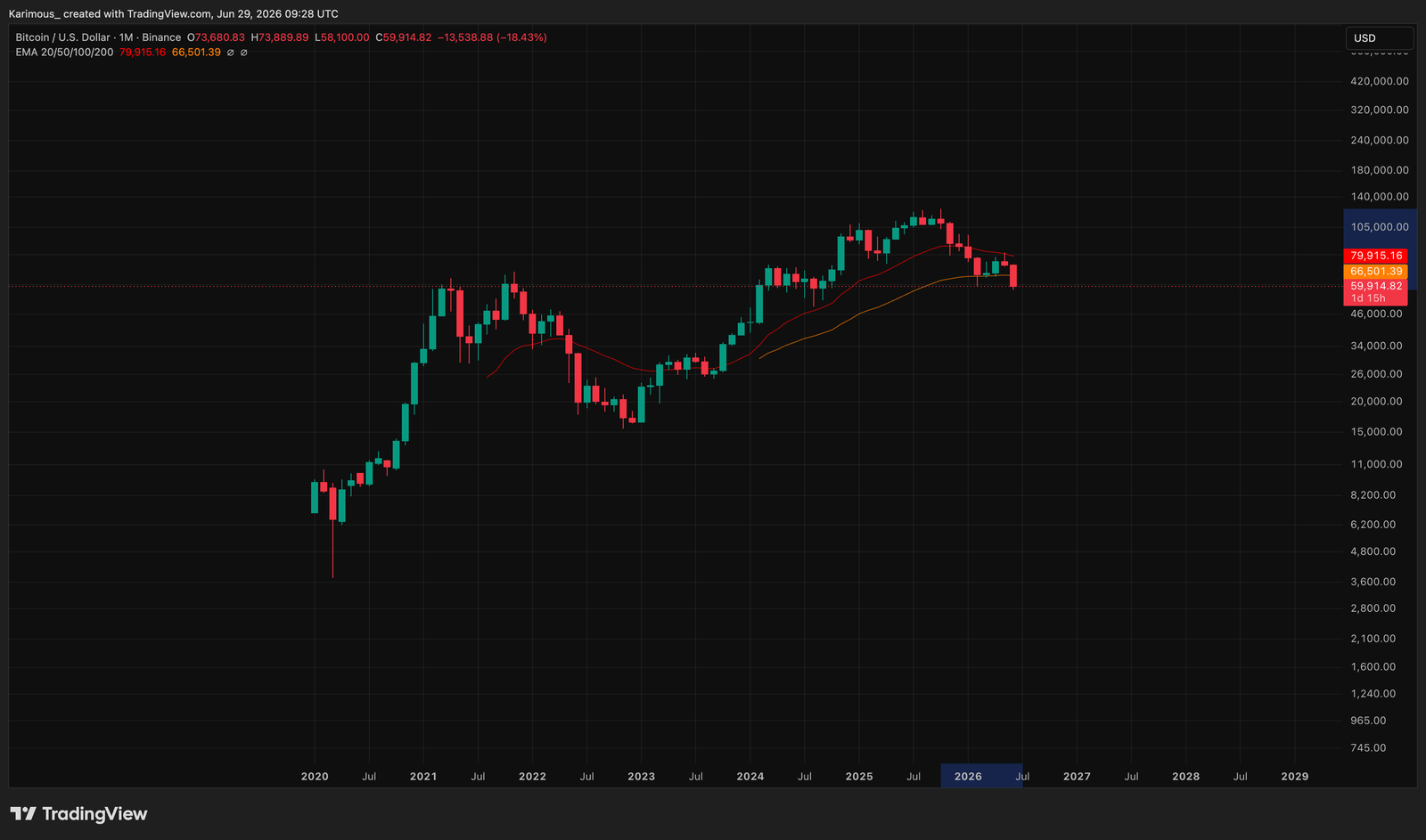Click the 11,000.00 price scale label
The image size is (1426, 840).
click(x=1377, y=464)
